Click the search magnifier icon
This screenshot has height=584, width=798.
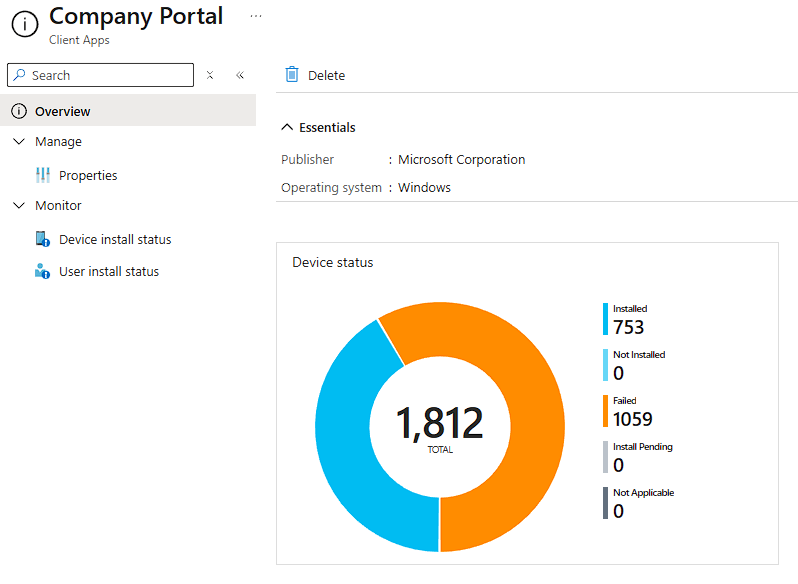coord(19,75)
